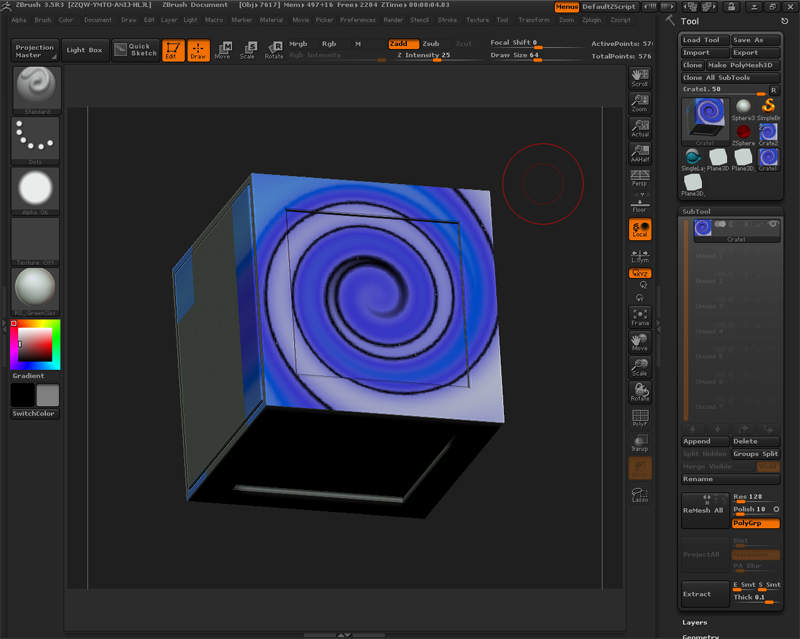Pick a color in the color picker square

[35, 345]
